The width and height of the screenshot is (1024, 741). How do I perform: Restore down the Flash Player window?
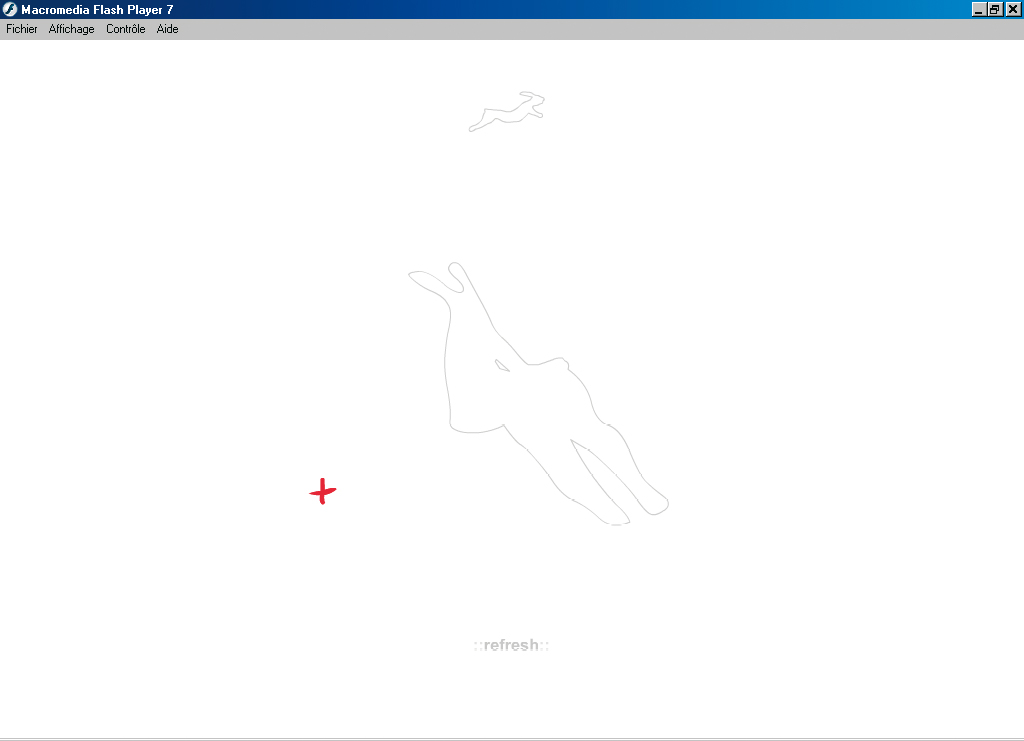point(995,9)
